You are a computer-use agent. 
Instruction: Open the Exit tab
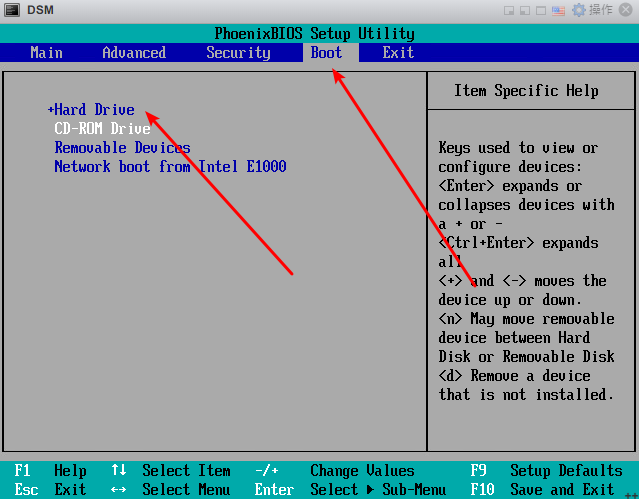pyautogui.click(x=398, y=53)
